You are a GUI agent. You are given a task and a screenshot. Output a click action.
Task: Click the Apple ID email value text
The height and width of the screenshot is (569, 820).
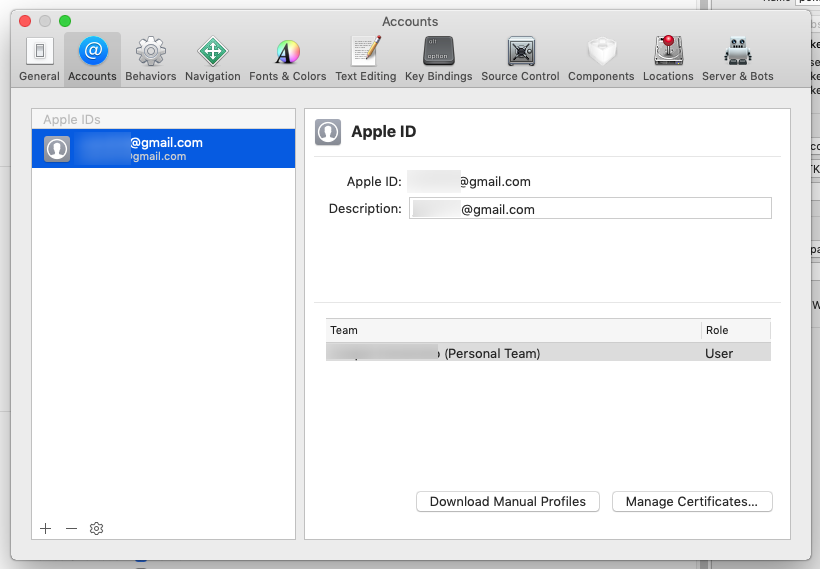(469, 181)
